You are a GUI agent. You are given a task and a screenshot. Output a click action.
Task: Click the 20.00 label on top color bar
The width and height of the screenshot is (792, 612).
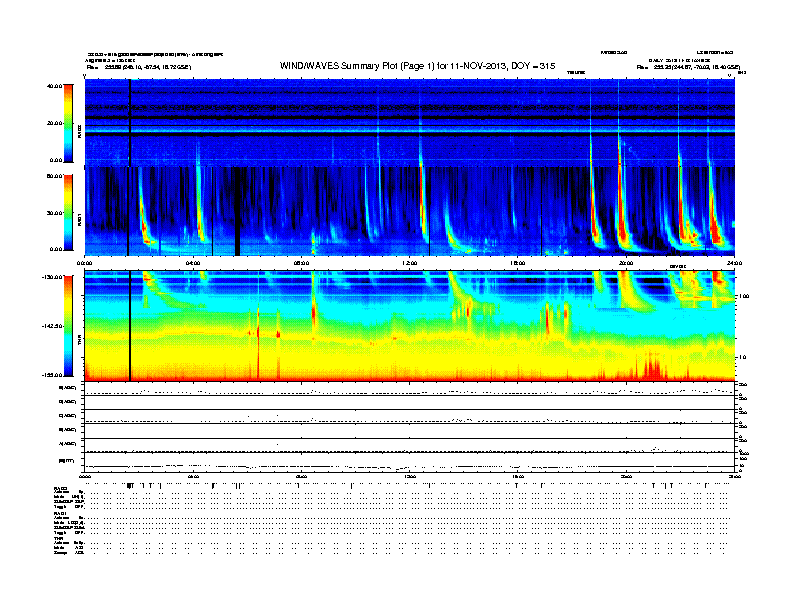click(x=55, y=123)
